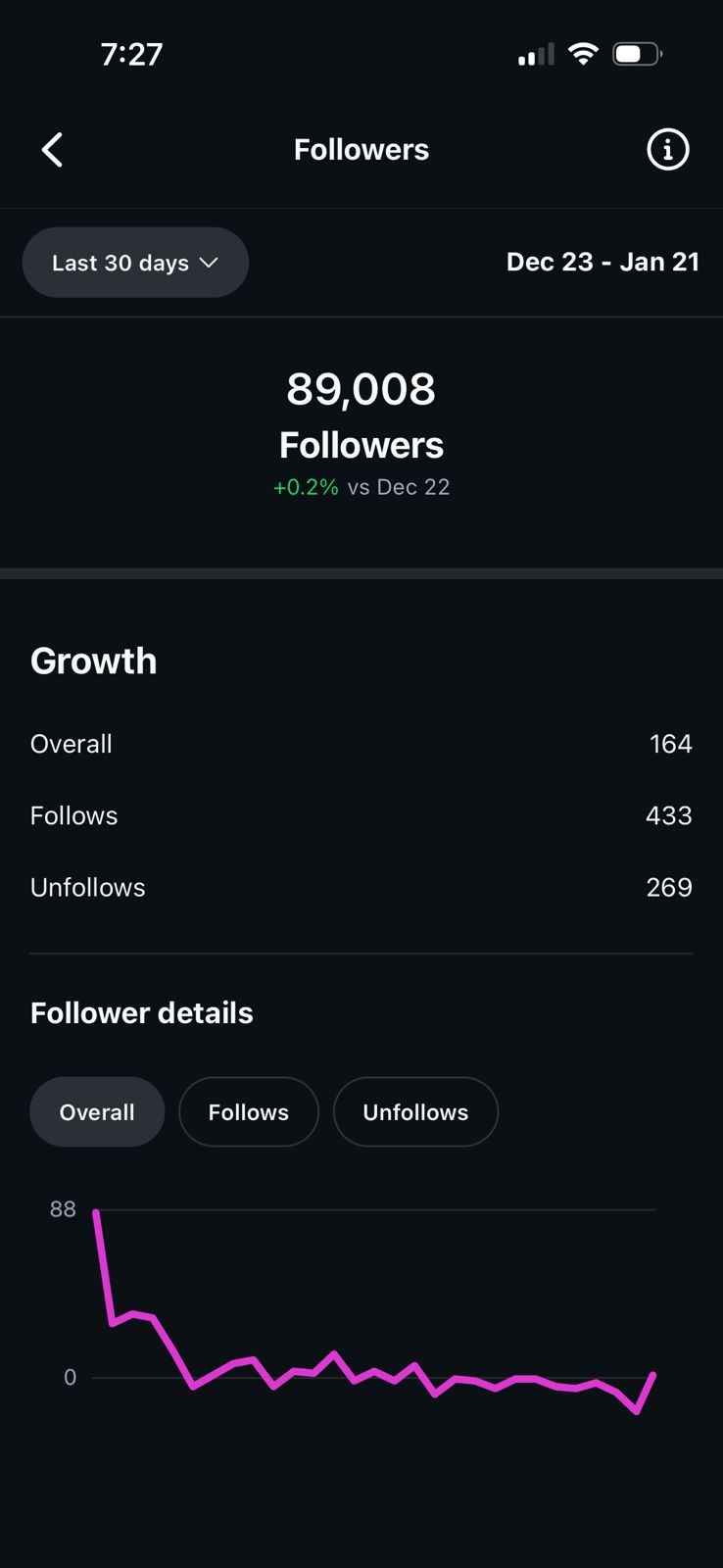Tap the last data point on the chart

tap(653, 1375)
